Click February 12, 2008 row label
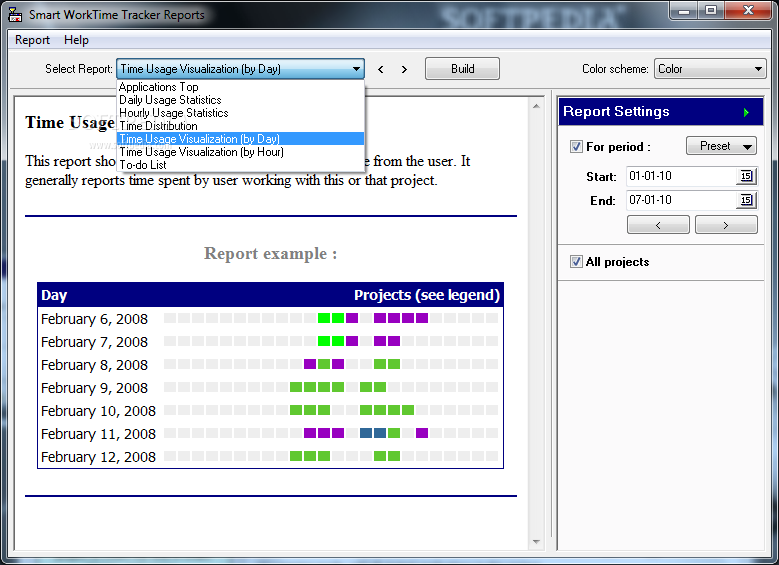Viewport: 779px width, 565px height. (x=98, y=457)
